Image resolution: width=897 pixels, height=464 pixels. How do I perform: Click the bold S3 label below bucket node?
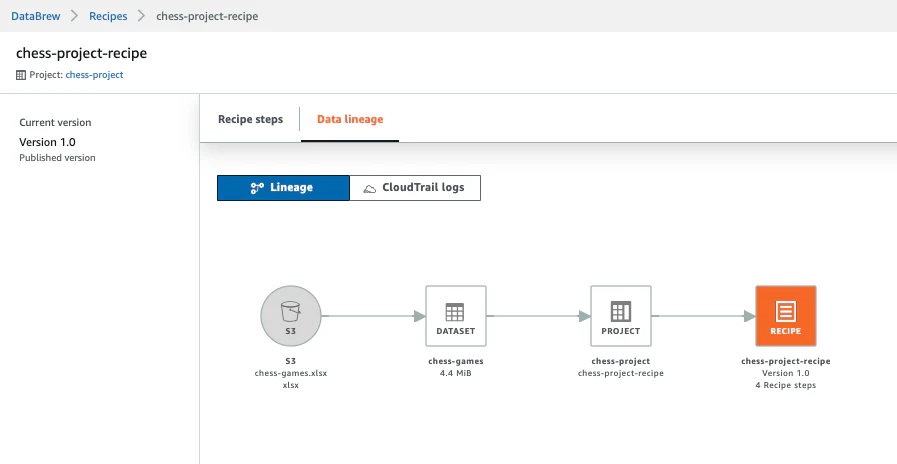click(x=291, y=361)
